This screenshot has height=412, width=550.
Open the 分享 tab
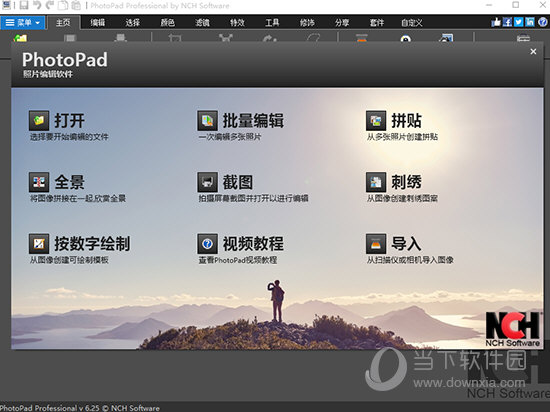pyautogui.click(x=342, y=23)
